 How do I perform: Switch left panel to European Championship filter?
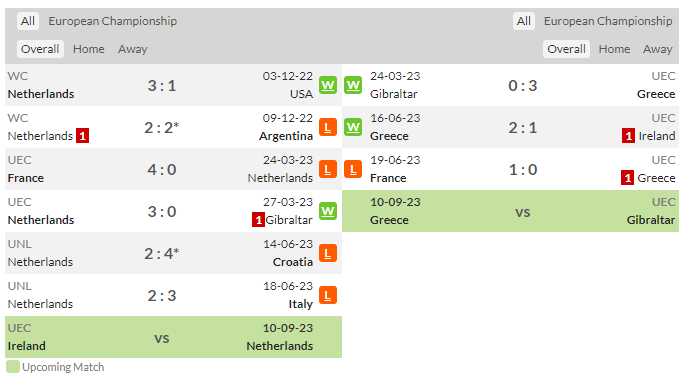pyautogui.click(x=113, y=21)
